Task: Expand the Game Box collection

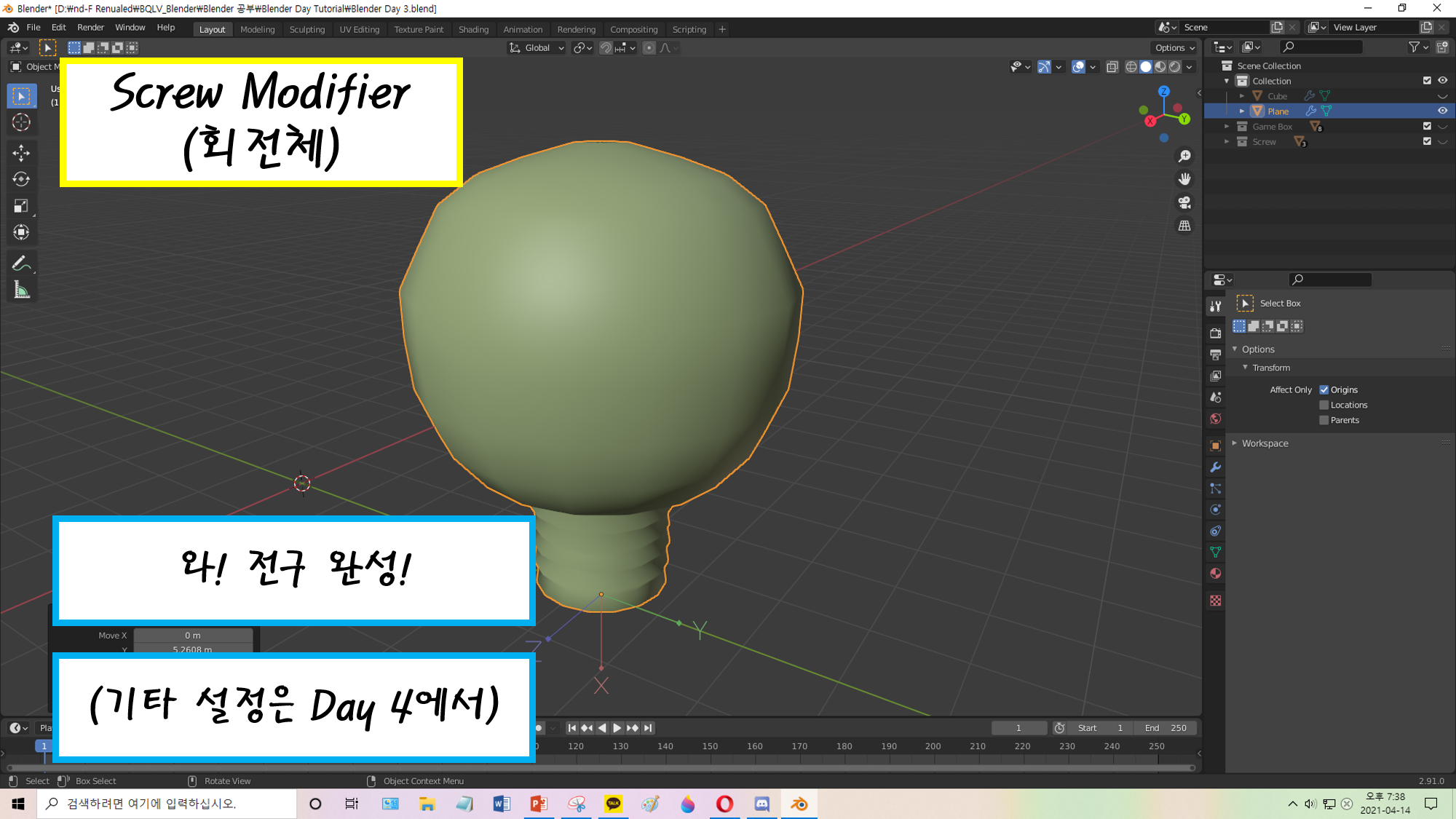Action: coord(1227,127)
